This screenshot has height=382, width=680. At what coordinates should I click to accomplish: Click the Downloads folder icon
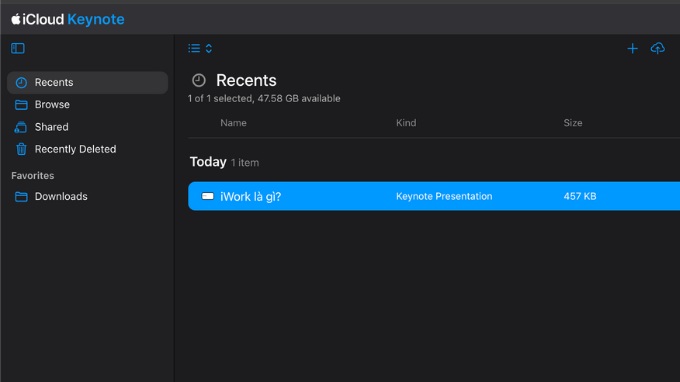pos(21,196)
